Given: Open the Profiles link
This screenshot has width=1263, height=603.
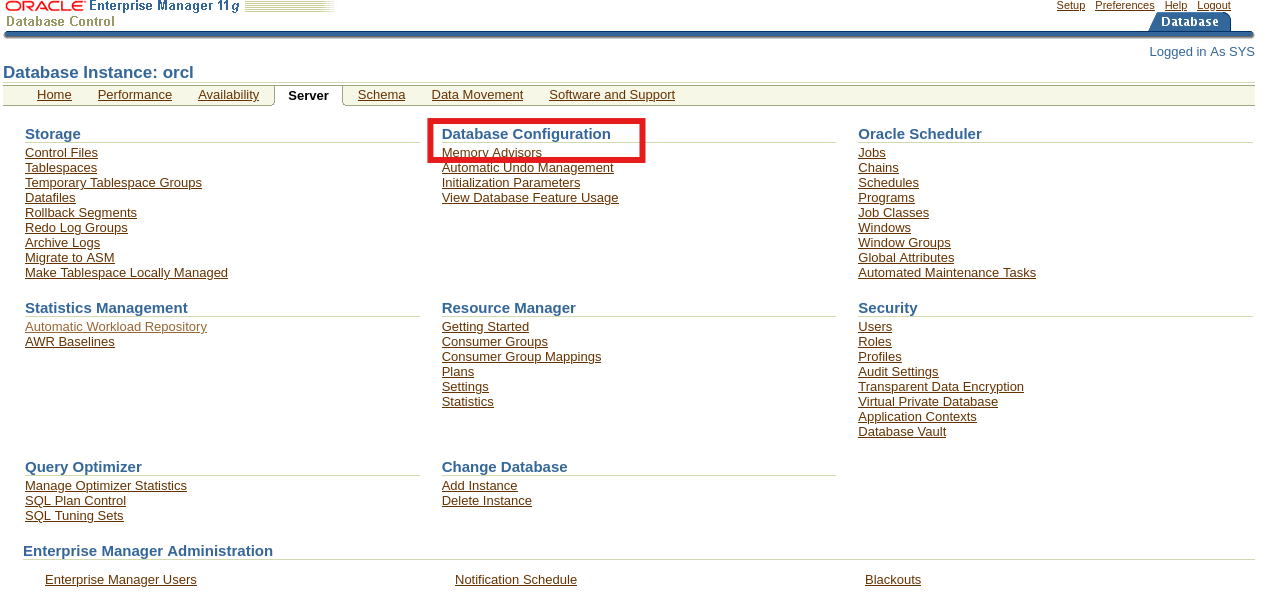Looking at the screenshot, I should (x=880, y=357).
